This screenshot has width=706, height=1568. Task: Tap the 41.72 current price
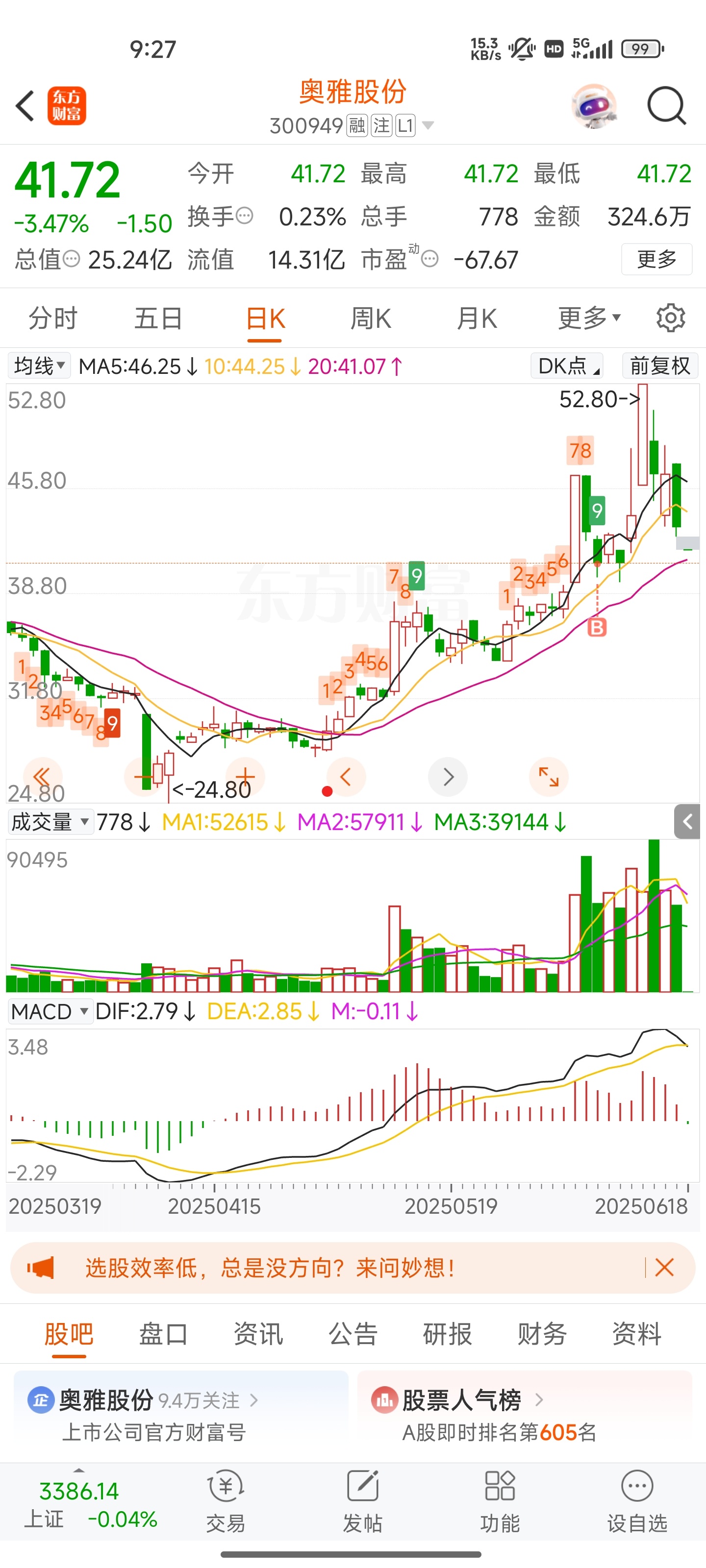[x=67, y=179]
